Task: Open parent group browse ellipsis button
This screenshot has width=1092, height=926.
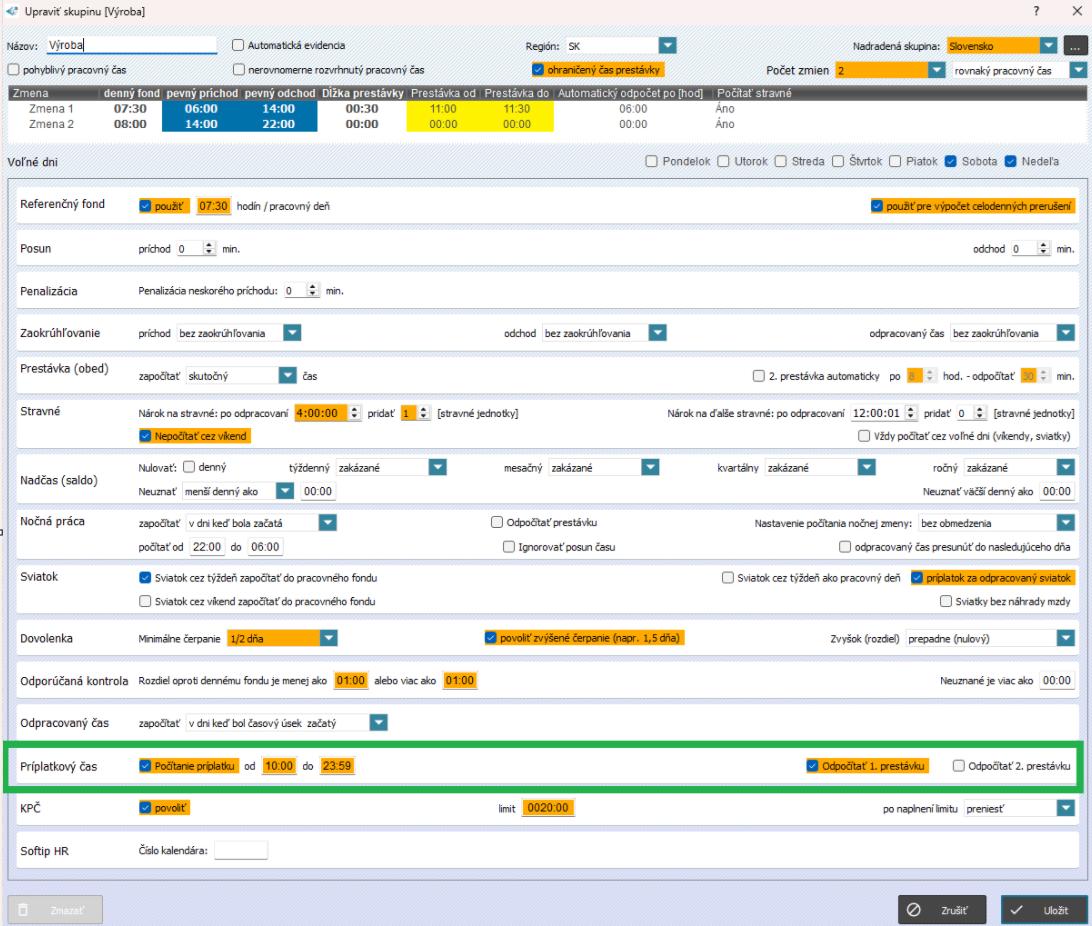Action: point(1075,46)
